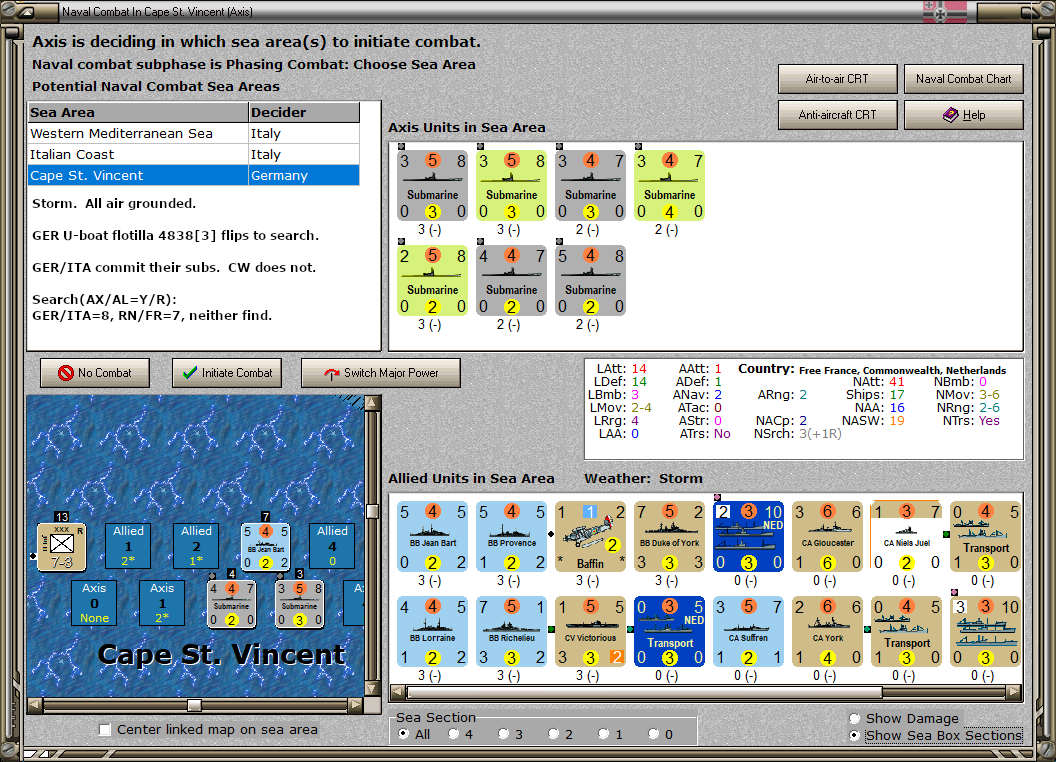Click the Sea Area column header
The width and height of the screenshot is (1056, 762).
coord(138,113)
